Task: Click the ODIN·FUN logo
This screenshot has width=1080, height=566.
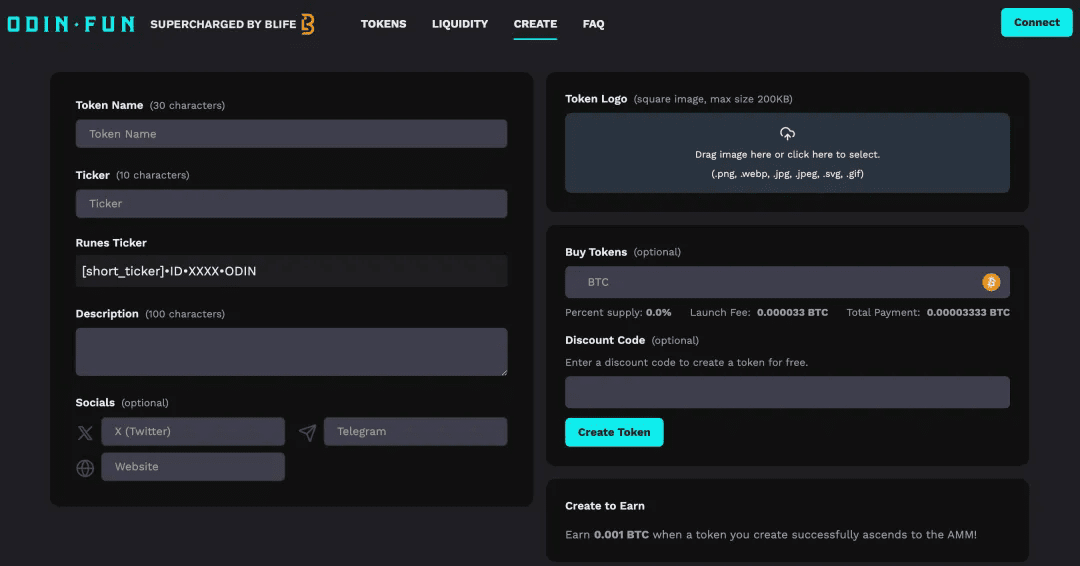Action: 71,23
